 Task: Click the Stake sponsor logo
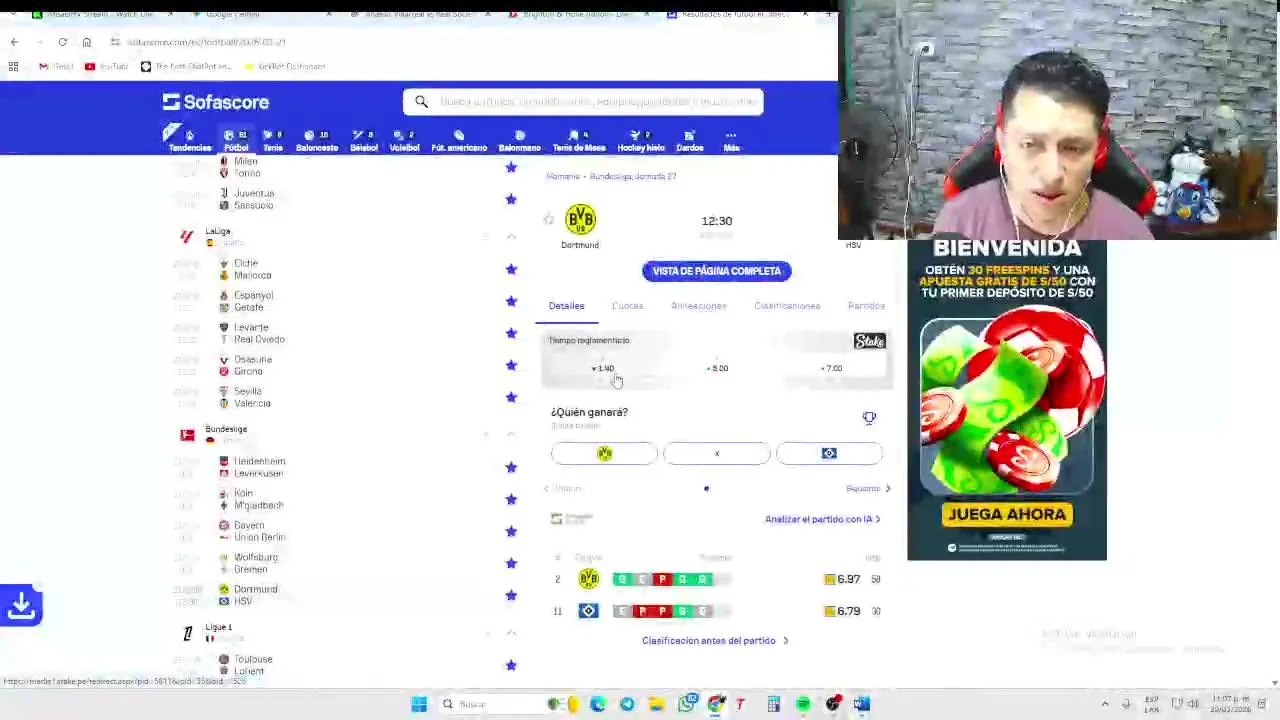pyautogui.click(x=869, y=341)
